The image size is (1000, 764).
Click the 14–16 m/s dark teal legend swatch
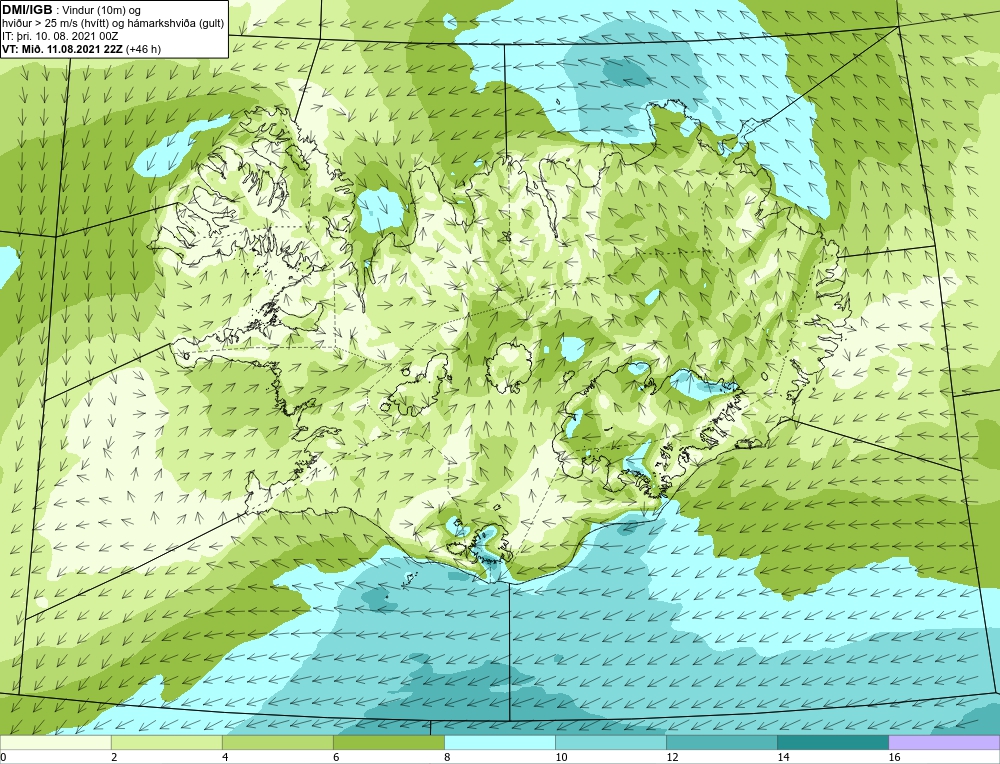point(832,742)
